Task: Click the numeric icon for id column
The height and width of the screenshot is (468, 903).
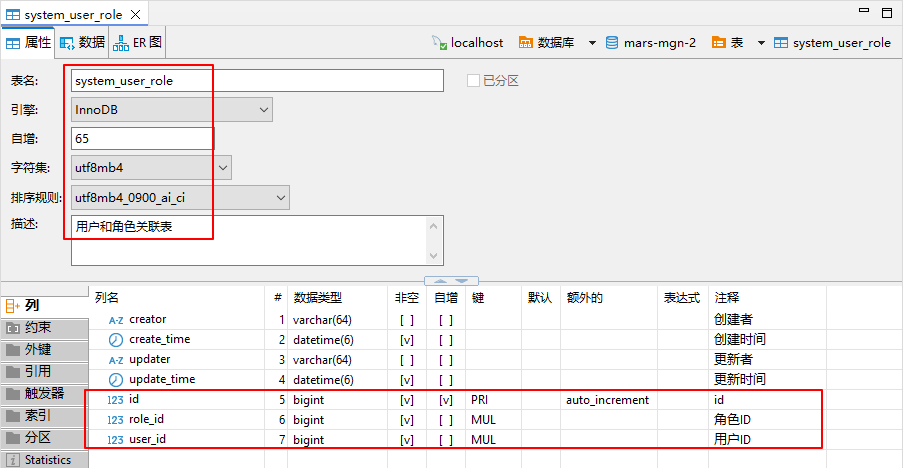Action: (x=116, y=399)
